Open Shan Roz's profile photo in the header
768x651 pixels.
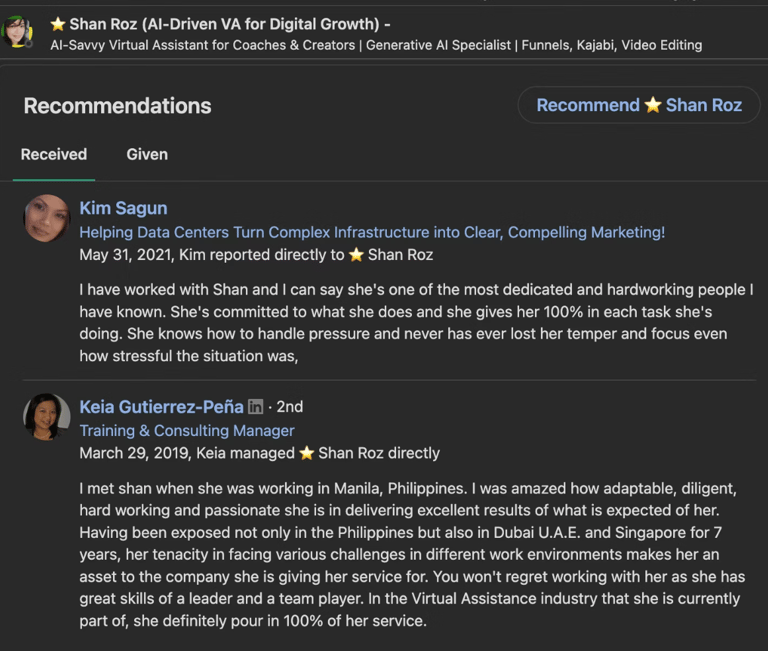click(x=20, y=32)
